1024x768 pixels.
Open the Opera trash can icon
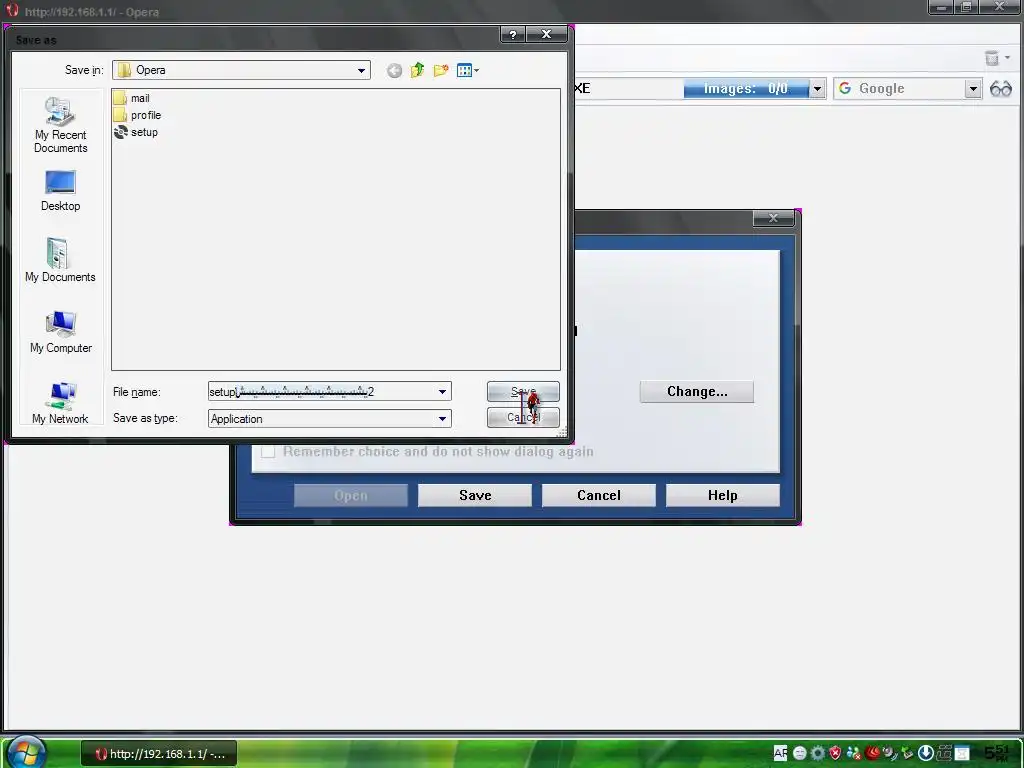[x=991, y=58]
